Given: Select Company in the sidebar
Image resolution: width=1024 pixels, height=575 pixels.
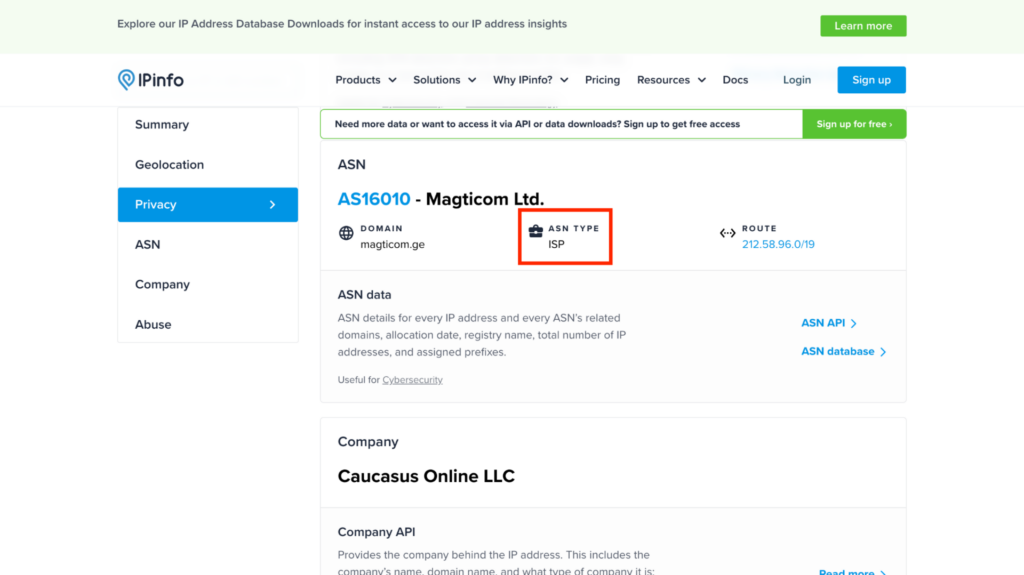Looking at the screenshot, I should tap(208, 284).
